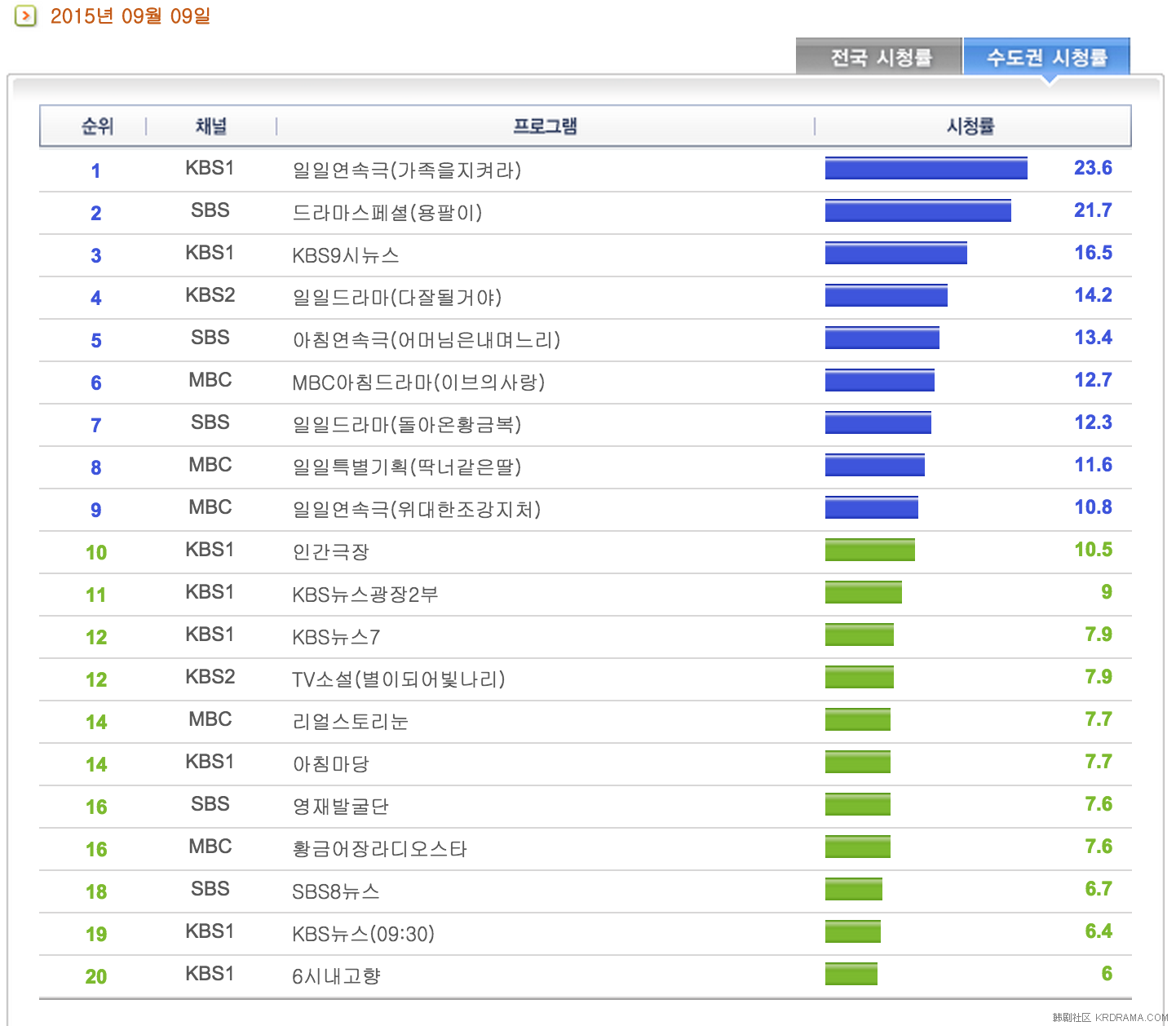1176x1026 pixels.
Task: Click program KBS뉴스7
Action: (x=336, y=636)
